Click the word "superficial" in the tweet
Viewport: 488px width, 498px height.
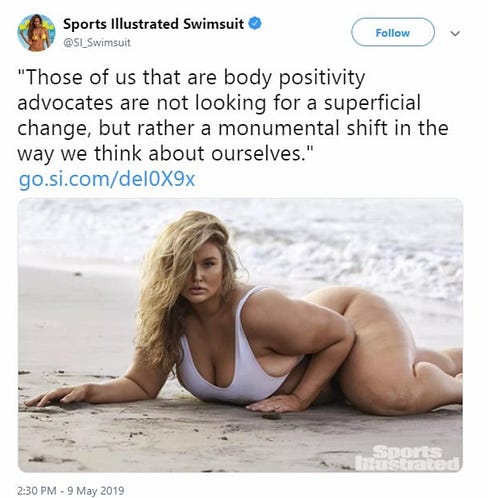coord(372,103)
